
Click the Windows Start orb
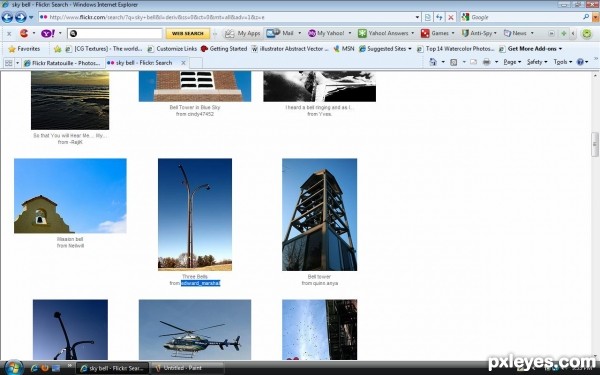[14, 368]
